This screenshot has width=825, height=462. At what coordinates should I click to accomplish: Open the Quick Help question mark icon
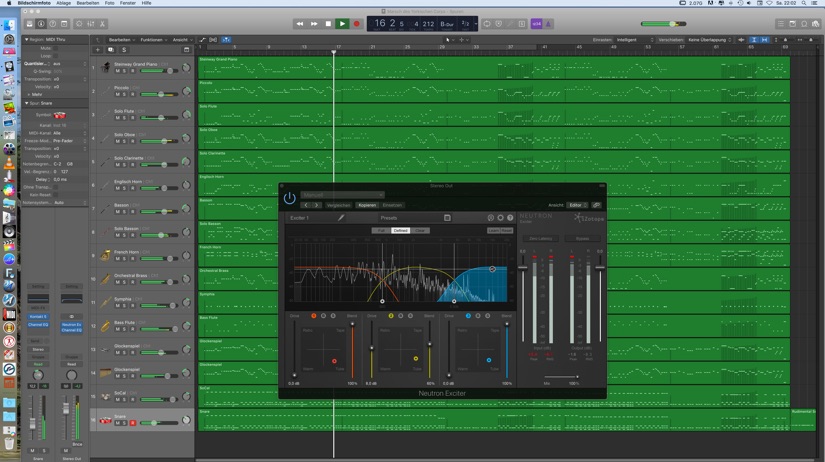[x=53, y=24]
